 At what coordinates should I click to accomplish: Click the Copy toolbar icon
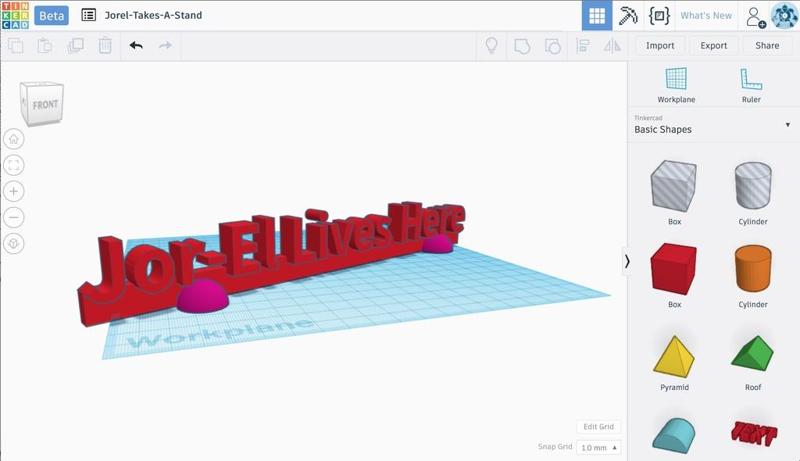(15, 46)
